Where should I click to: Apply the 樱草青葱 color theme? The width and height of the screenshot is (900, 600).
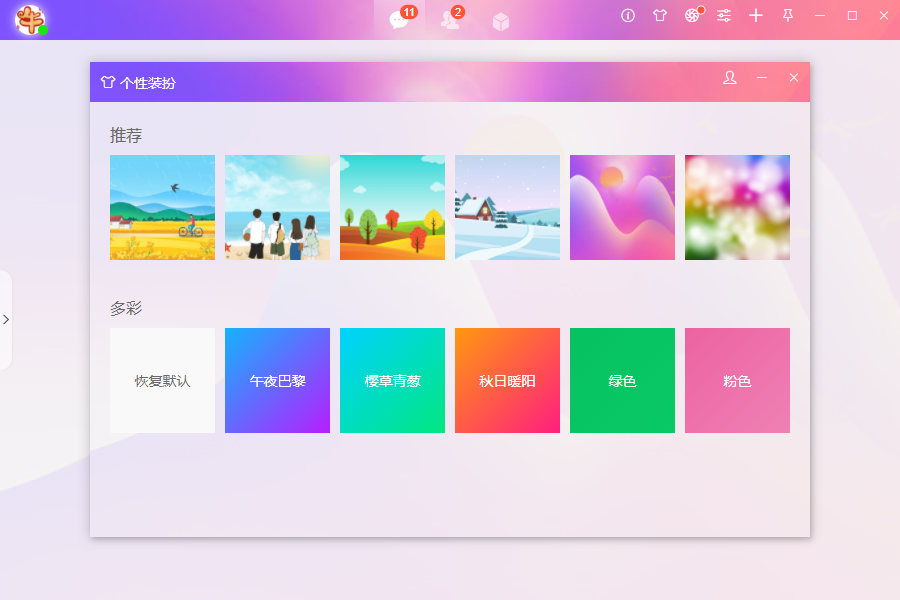click(x=393, y=381)
